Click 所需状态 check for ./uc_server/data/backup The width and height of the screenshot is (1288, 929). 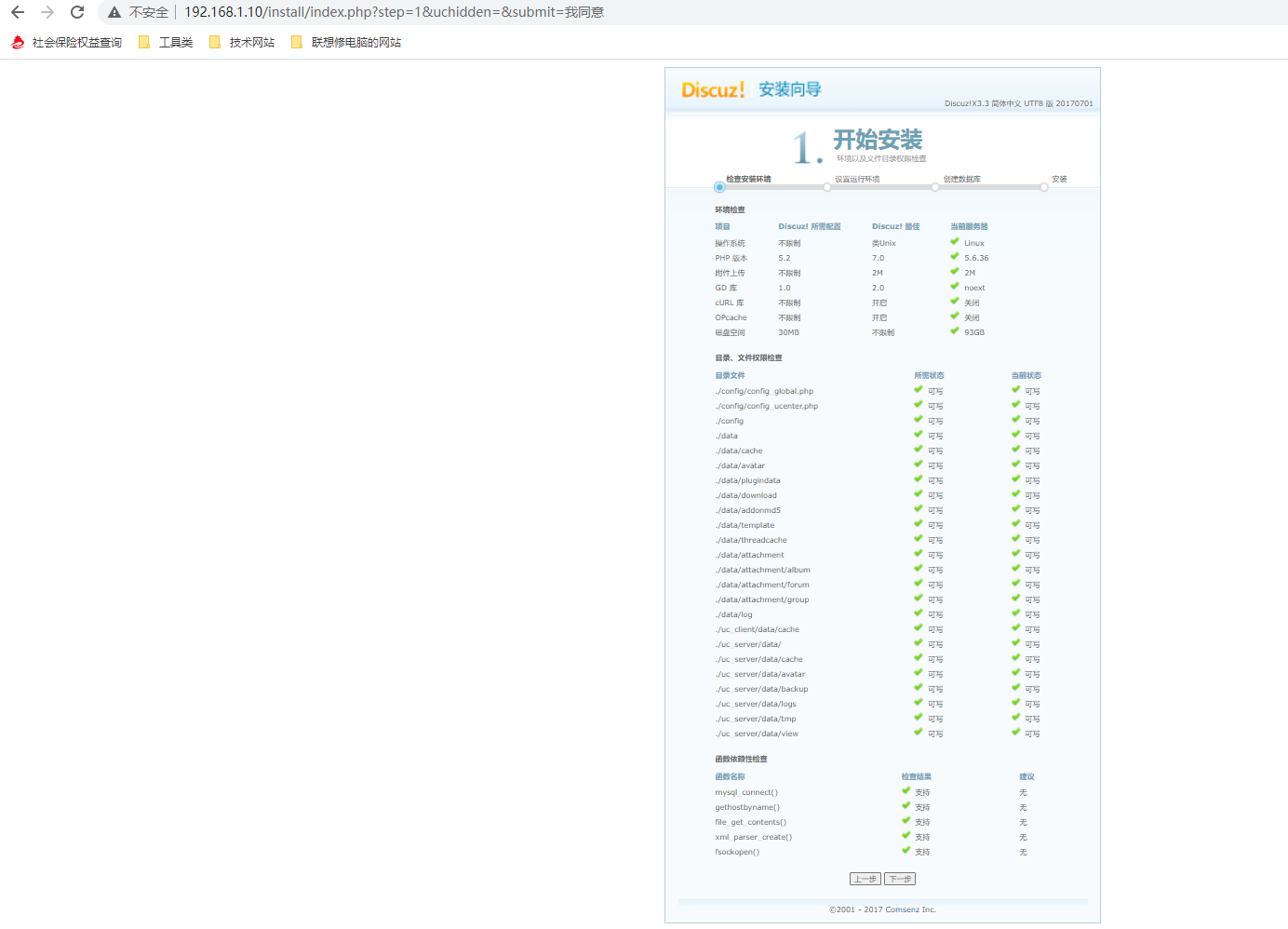[918, 687]
